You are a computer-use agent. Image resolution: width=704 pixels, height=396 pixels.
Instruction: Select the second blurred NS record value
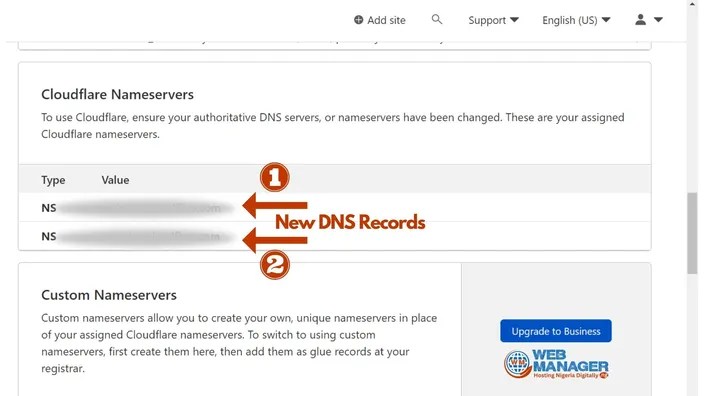point(146,236)
